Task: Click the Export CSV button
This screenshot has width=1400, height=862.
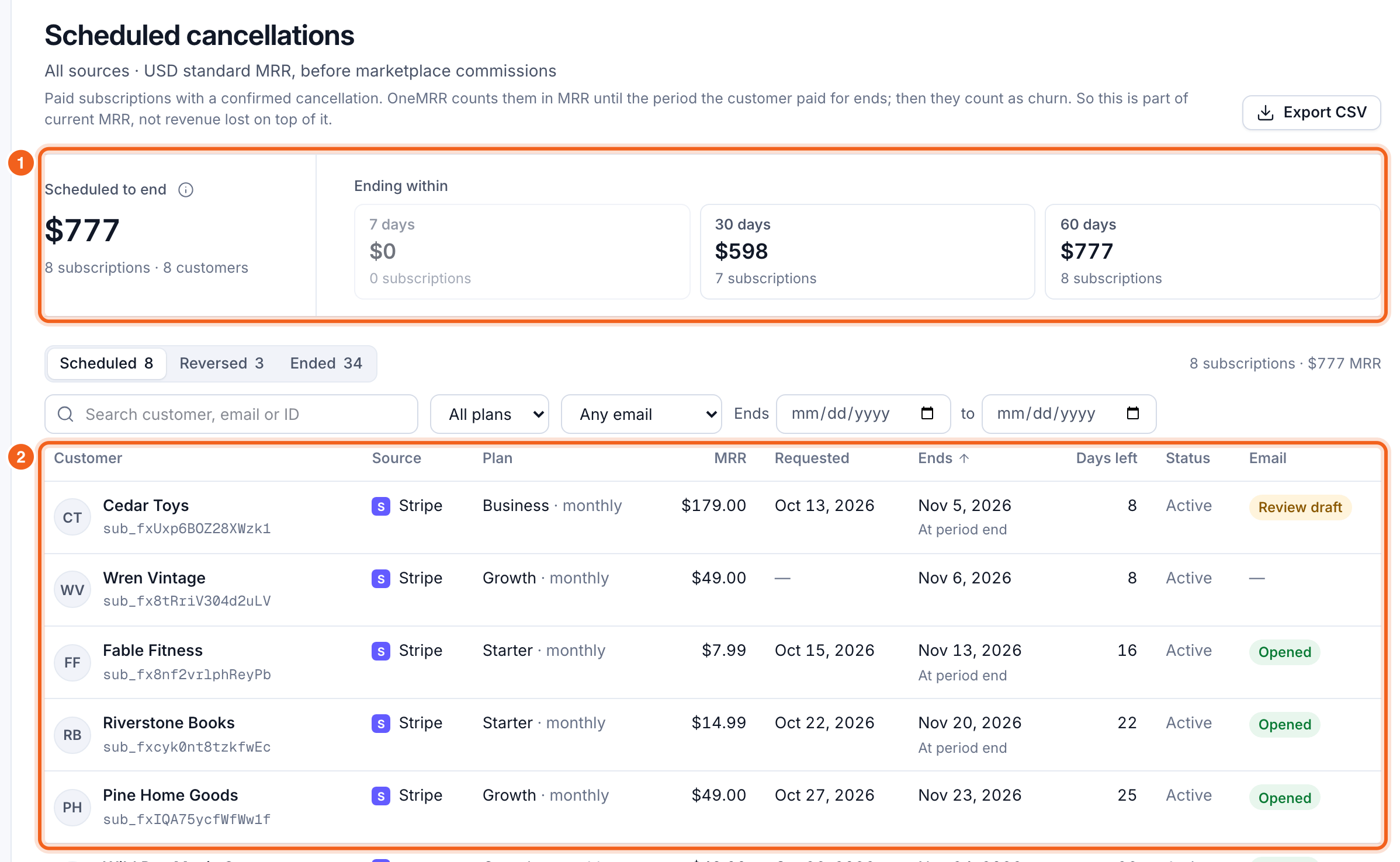Action: [x=1311, y=113]
